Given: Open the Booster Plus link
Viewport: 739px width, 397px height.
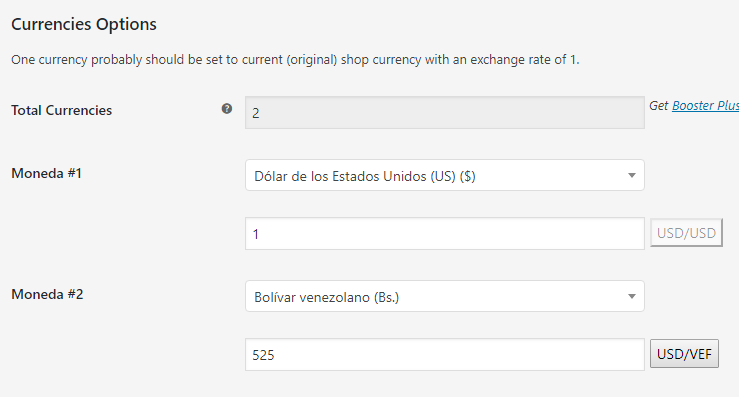Looking at the screenshot, I should click(706, 106).
